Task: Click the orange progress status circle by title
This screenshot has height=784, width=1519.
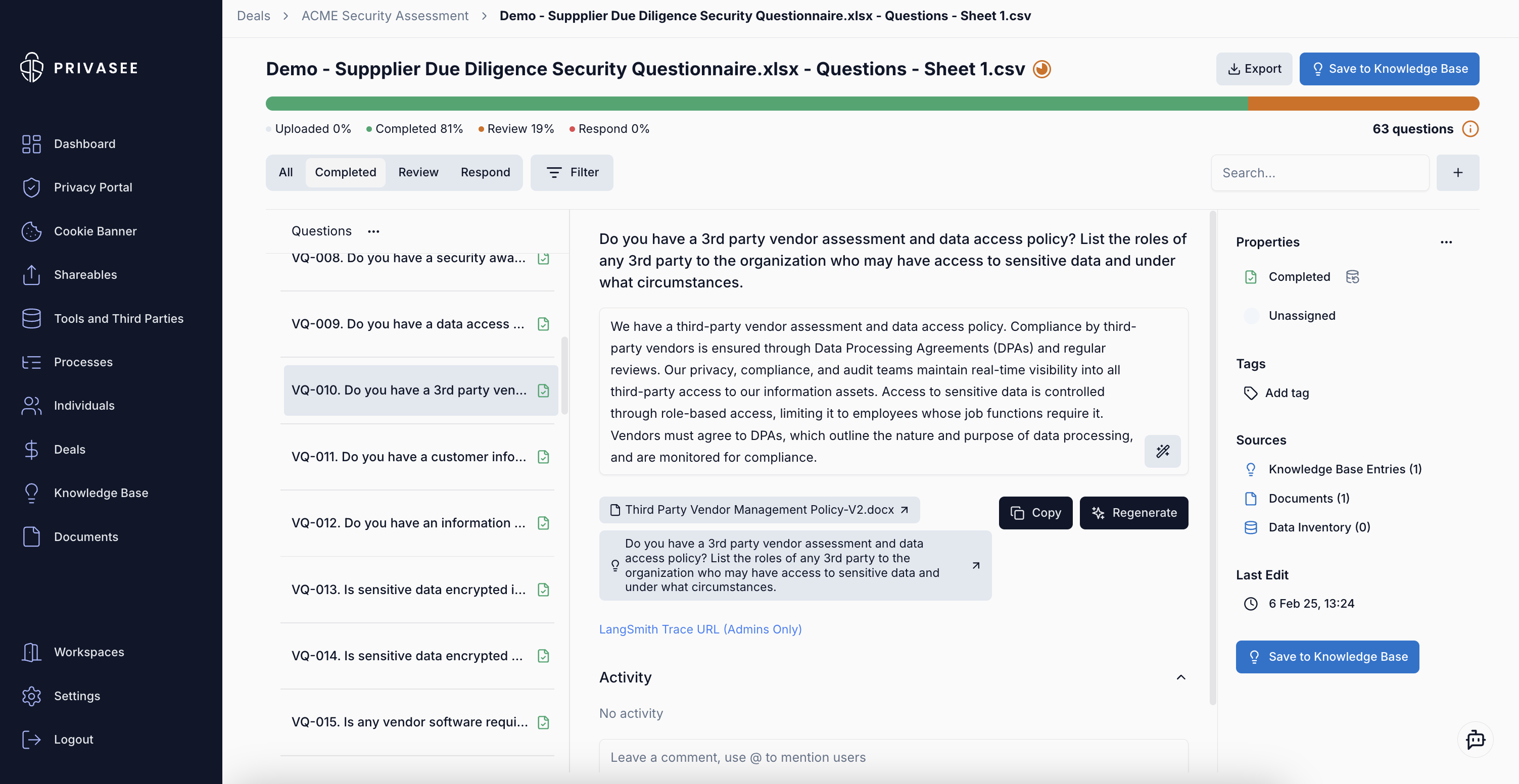Action: [x=1042, y=69]
